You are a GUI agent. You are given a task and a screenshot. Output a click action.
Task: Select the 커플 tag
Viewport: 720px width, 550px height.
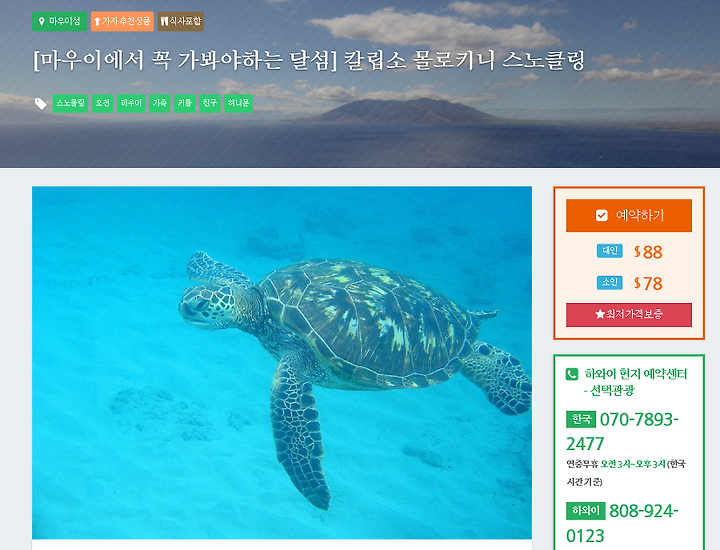185,103
